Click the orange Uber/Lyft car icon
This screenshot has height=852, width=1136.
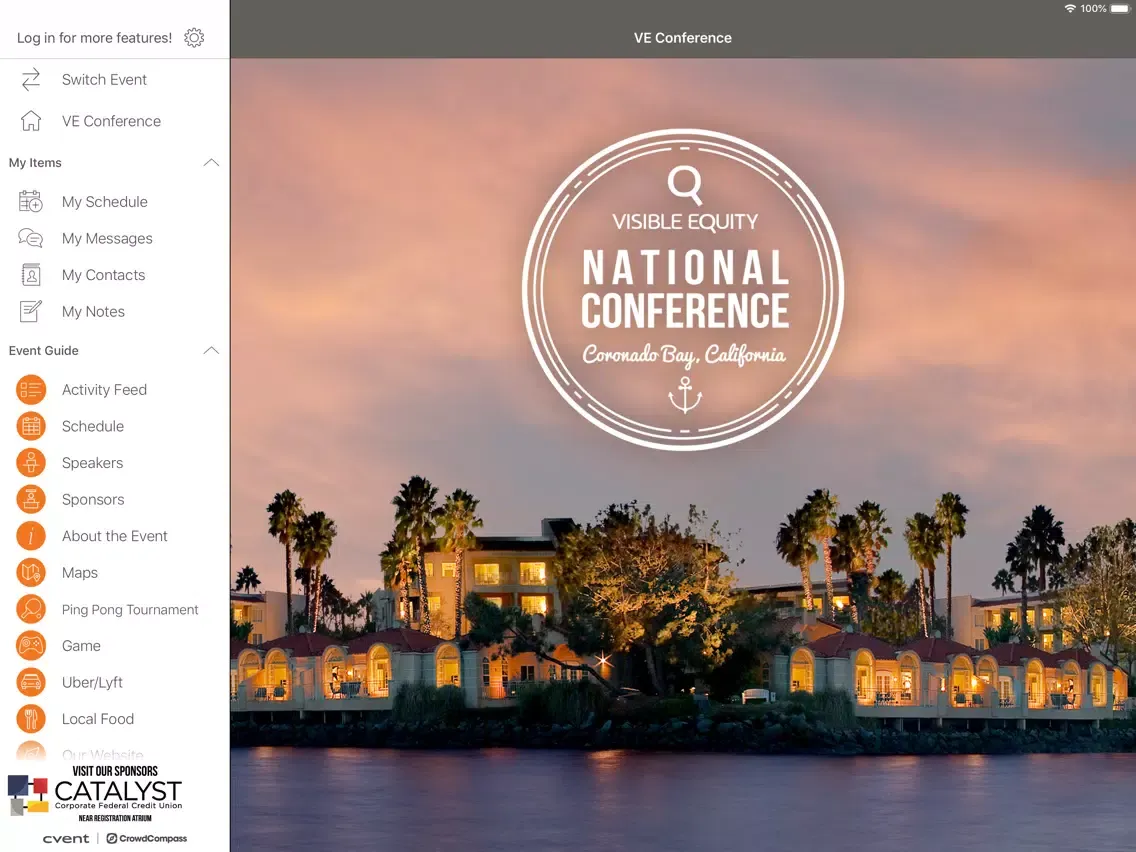tap(31, 682)
